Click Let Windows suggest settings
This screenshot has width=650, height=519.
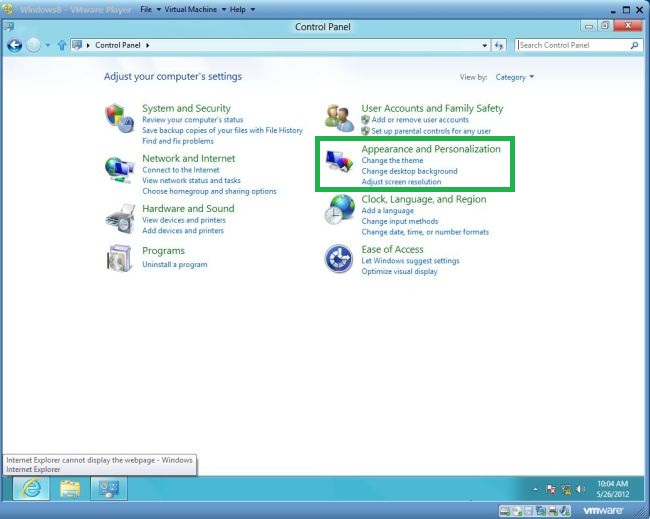pyautogui.click(x=410, y=261)
